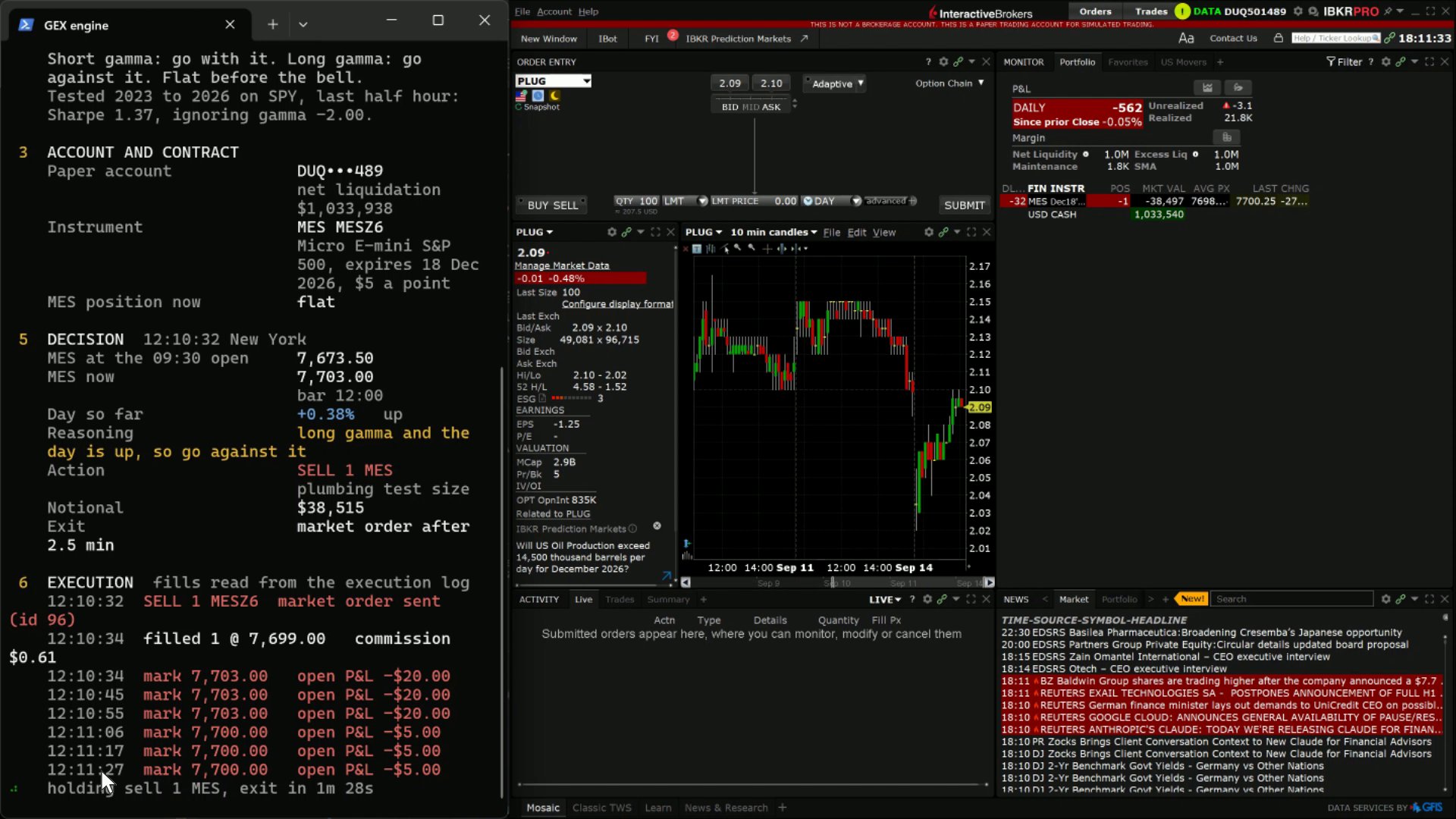Click the Margin details icon in Portfolio

tap(1226, 137)
